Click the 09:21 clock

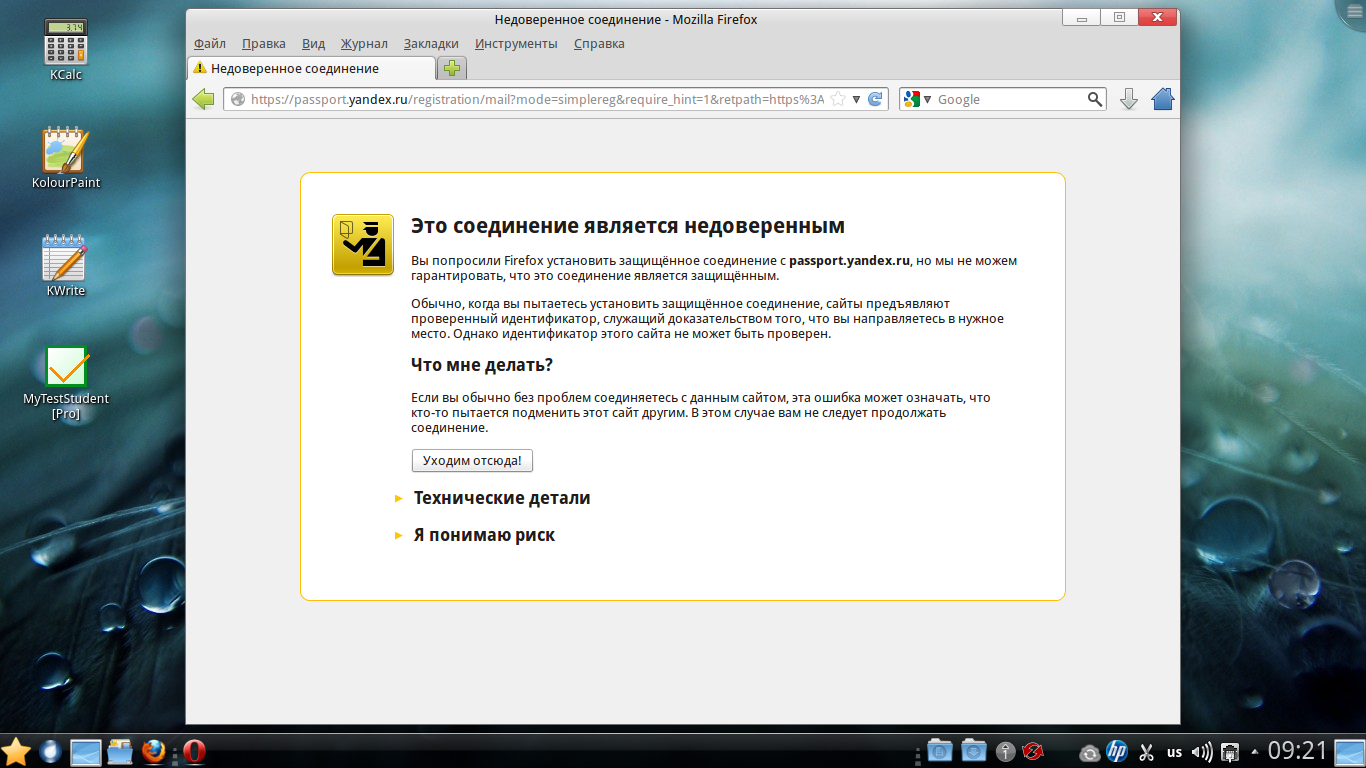pyautogui.click(x=1297, y=751)
